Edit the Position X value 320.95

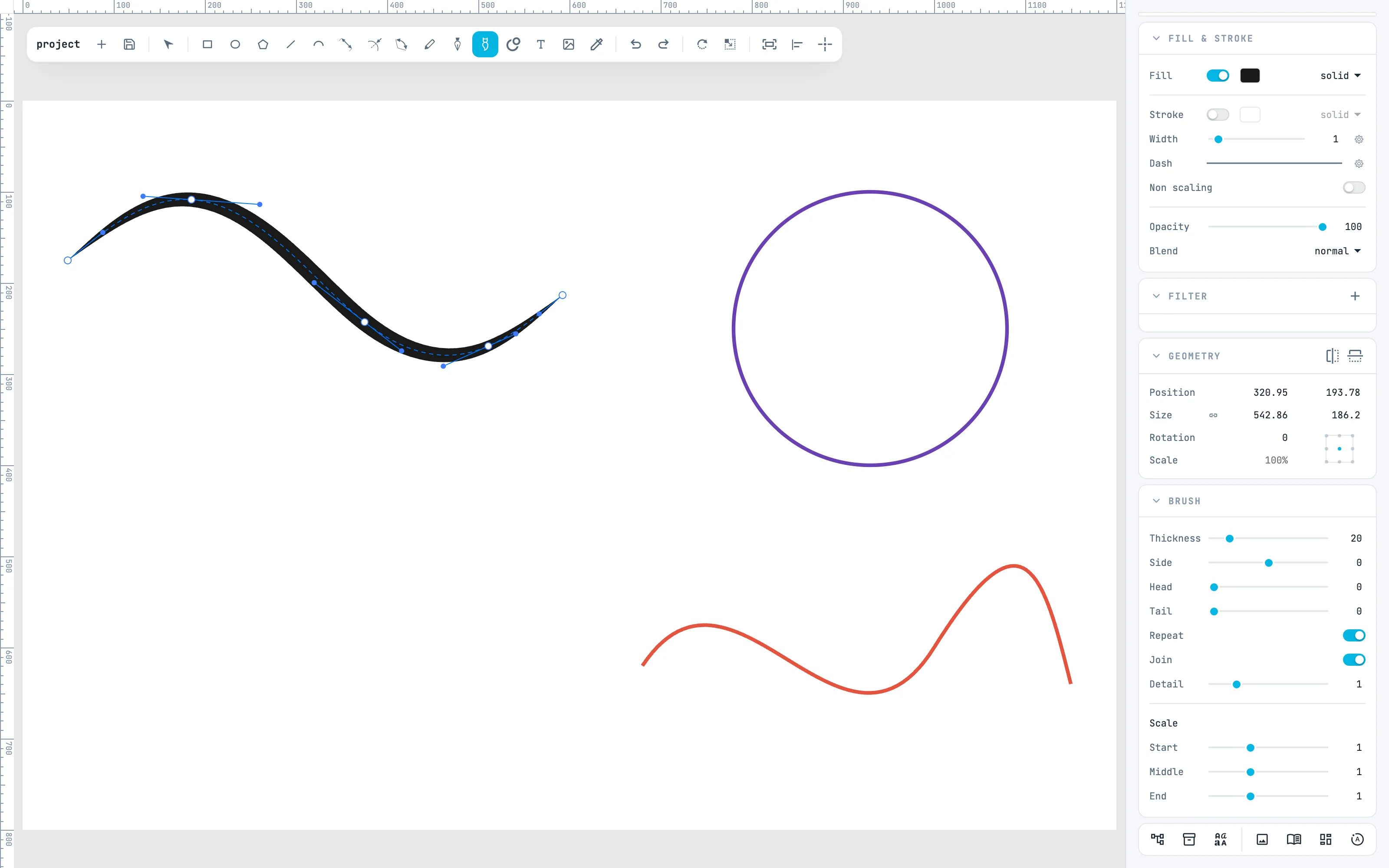coord(1270,393)
